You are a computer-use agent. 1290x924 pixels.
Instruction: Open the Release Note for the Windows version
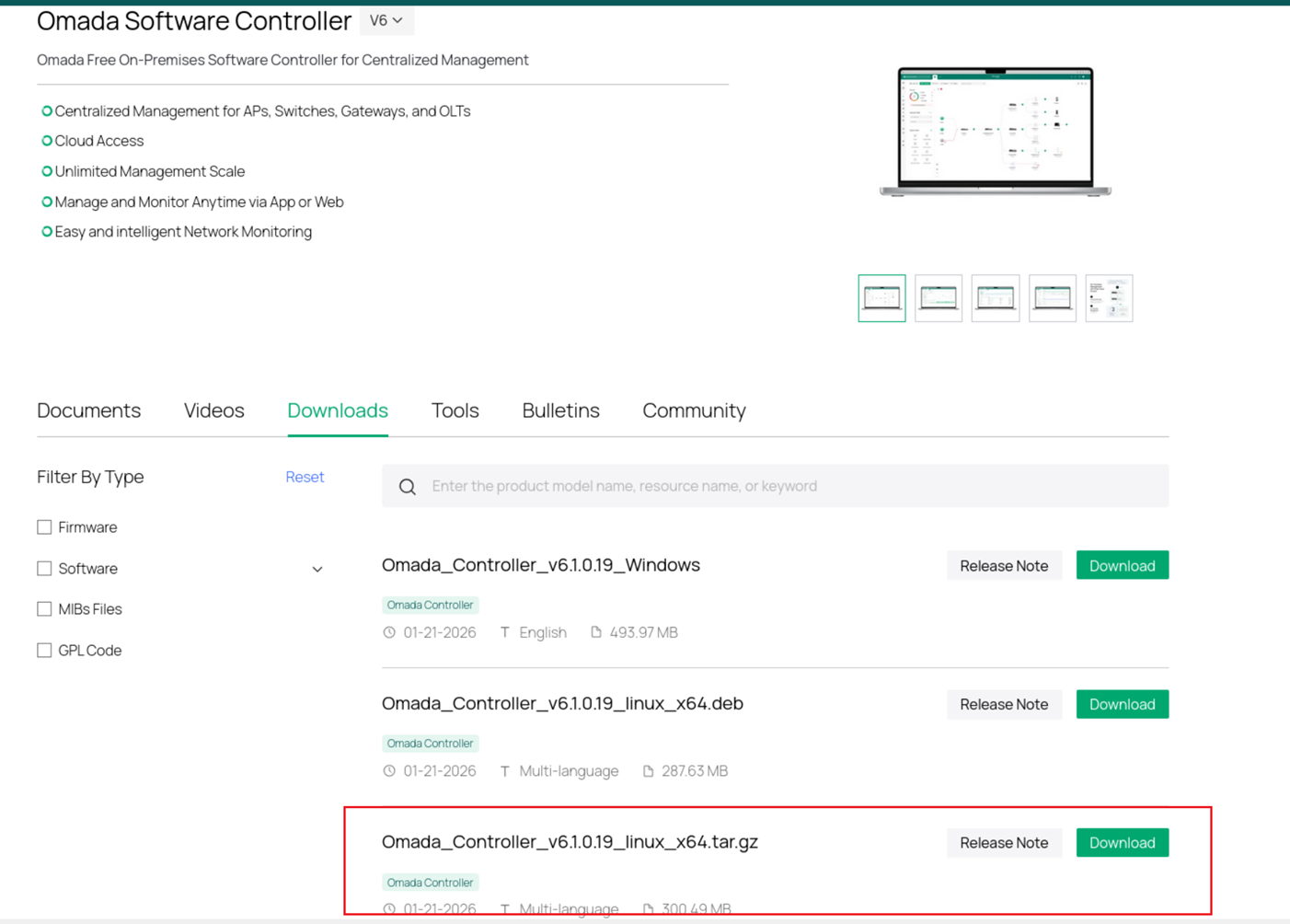(1004, 565)
